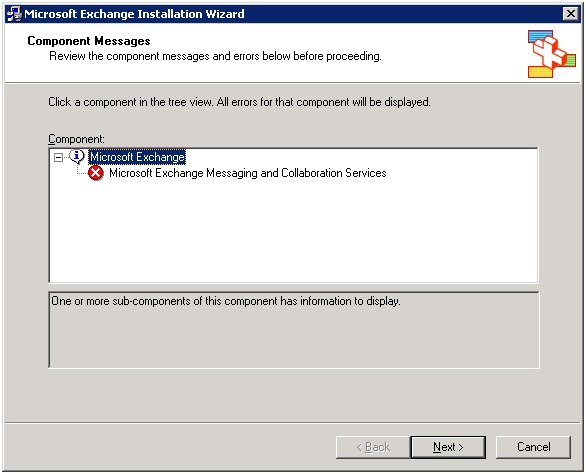
Task: Click the blue info icon beside Microsoft Exchange
Action: coord(77,157)
